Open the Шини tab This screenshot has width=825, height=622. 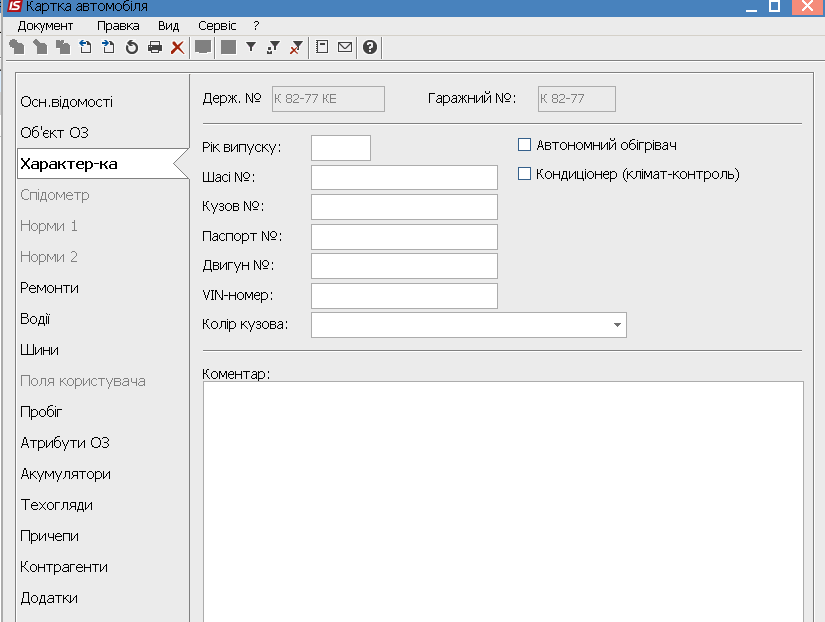[103, 350]
